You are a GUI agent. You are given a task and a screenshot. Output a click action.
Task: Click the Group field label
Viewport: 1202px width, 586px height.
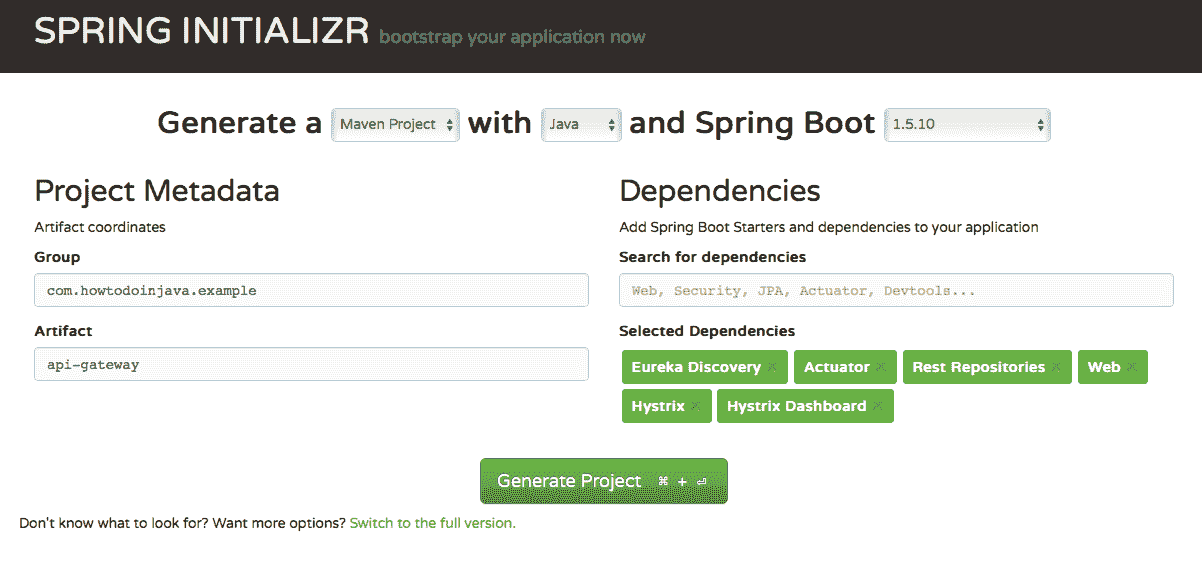[x=57, y=257]
